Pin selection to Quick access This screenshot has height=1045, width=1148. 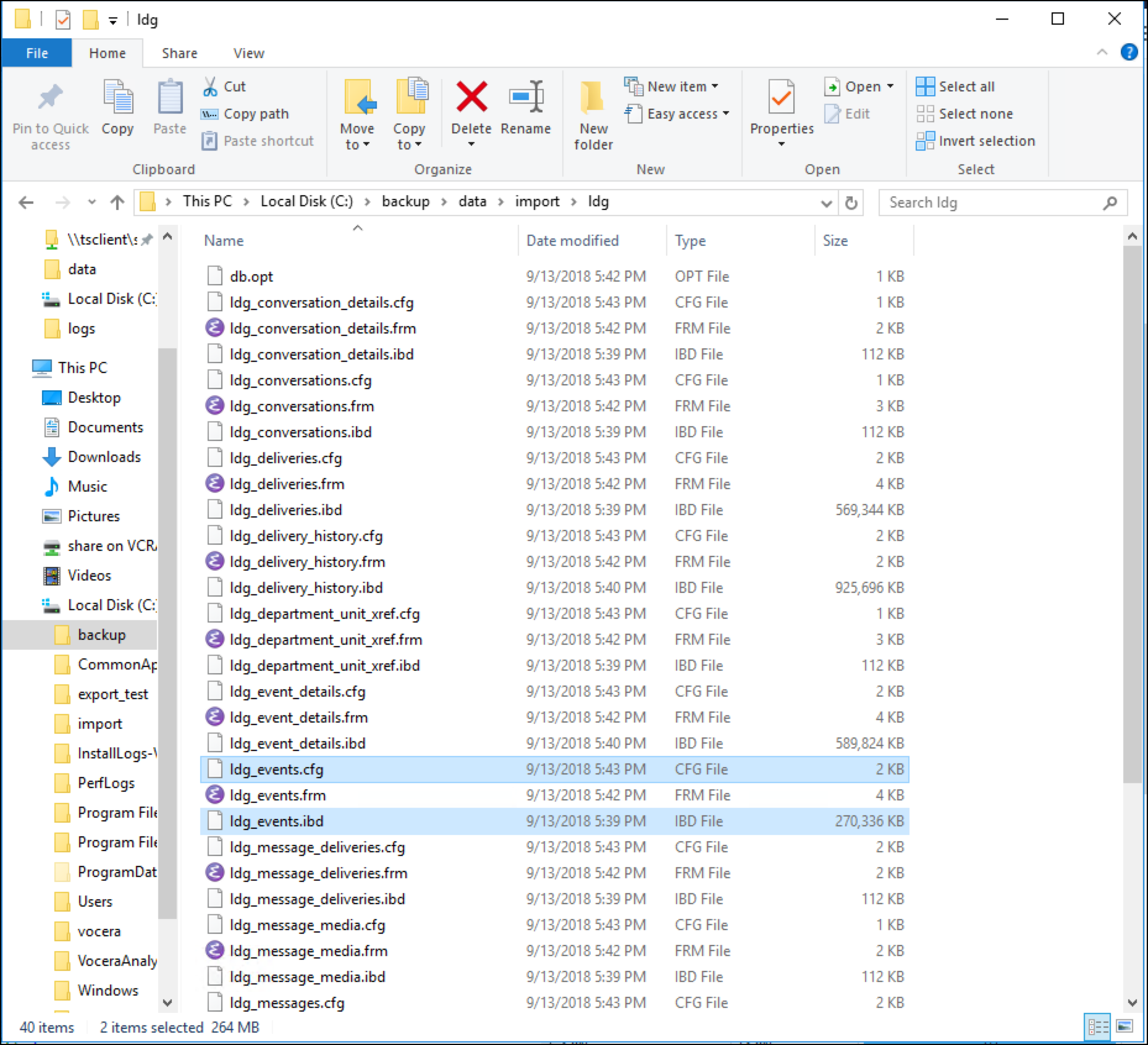click(x=49, y=111)
